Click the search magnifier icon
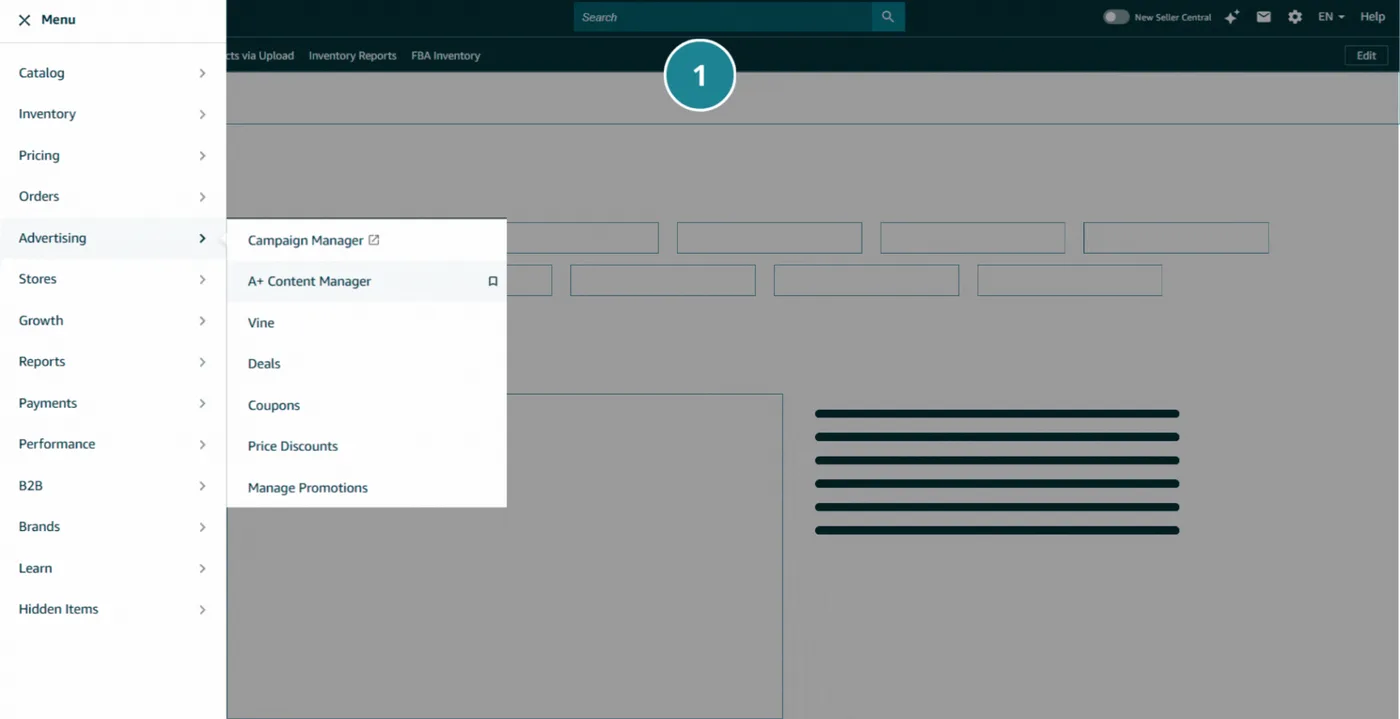Screen dimensions: 1400x719 coord(888,17)
